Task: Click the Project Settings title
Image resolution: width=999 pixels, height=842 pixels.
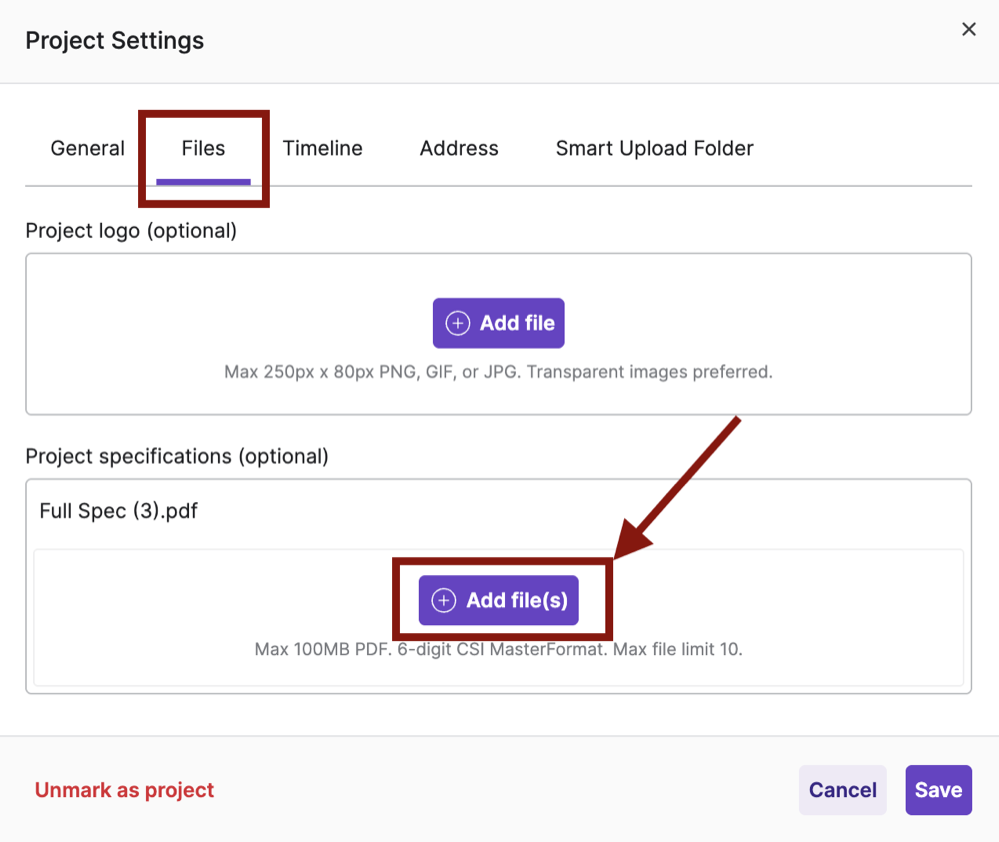Action: [115, 41]
